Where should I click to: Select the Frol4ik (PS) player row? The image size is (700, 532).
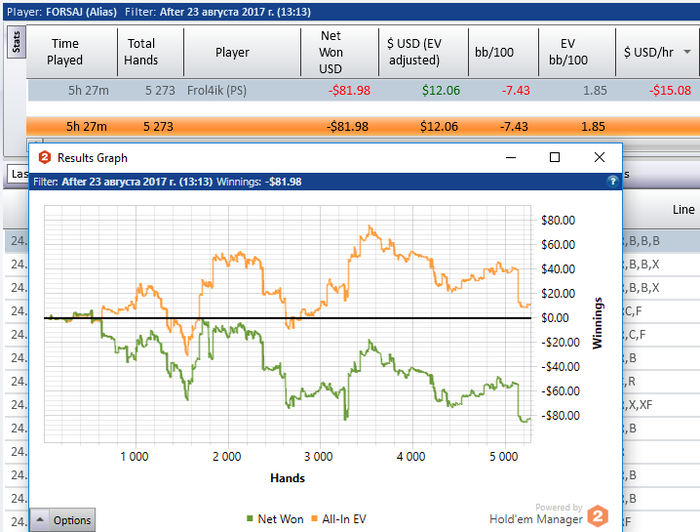pyautogui.click(x=363, y=91)
